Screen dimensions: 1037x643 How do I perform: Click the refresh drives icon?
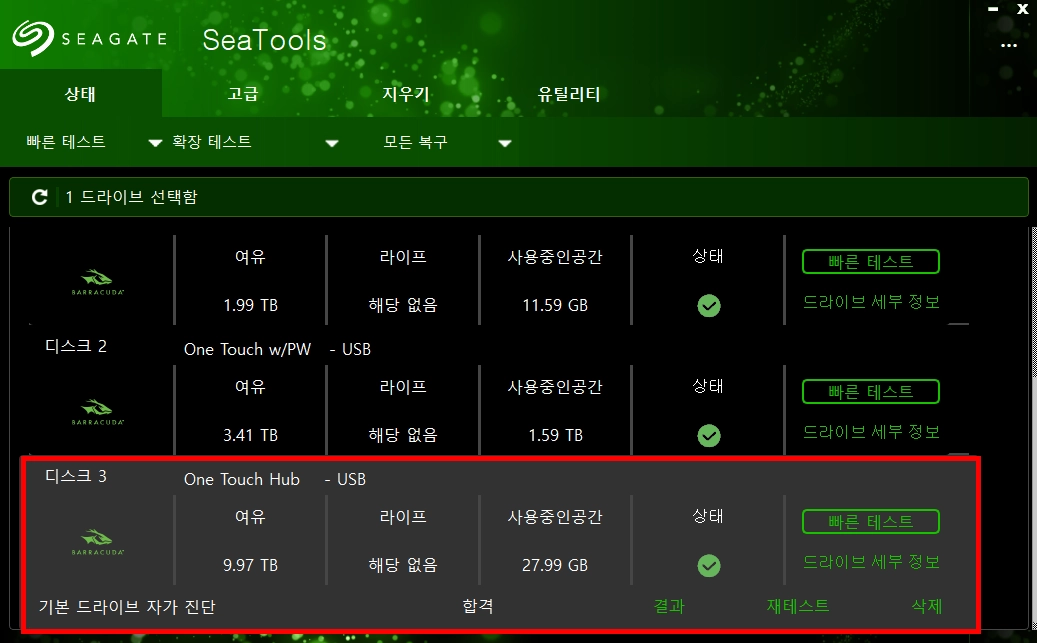click(40, 196)
